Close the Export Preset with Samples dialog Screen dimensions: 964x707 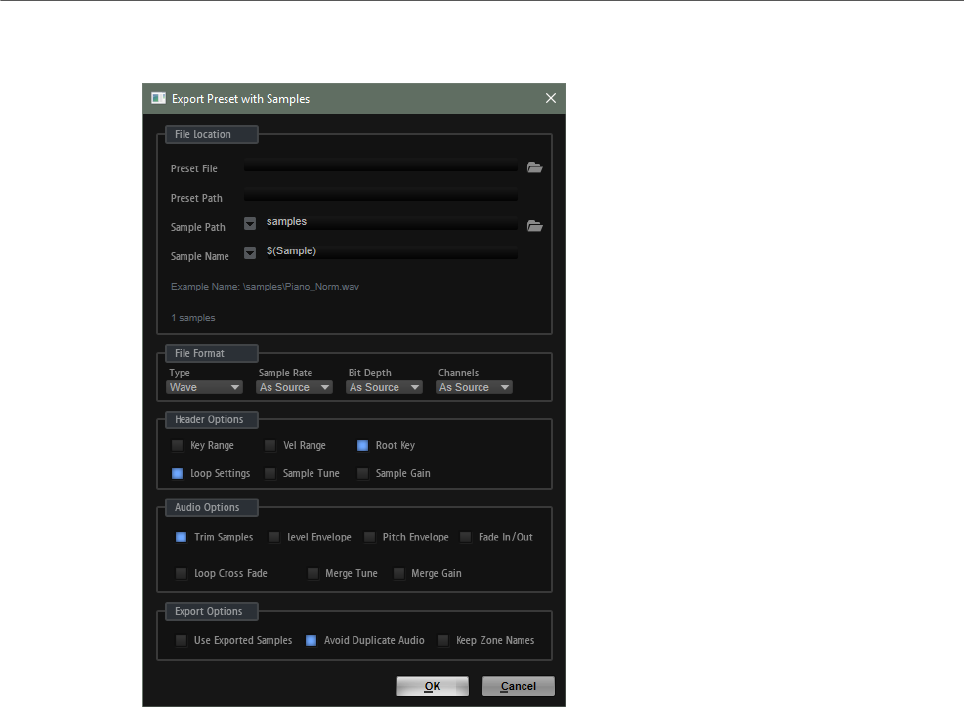point(551,98)
